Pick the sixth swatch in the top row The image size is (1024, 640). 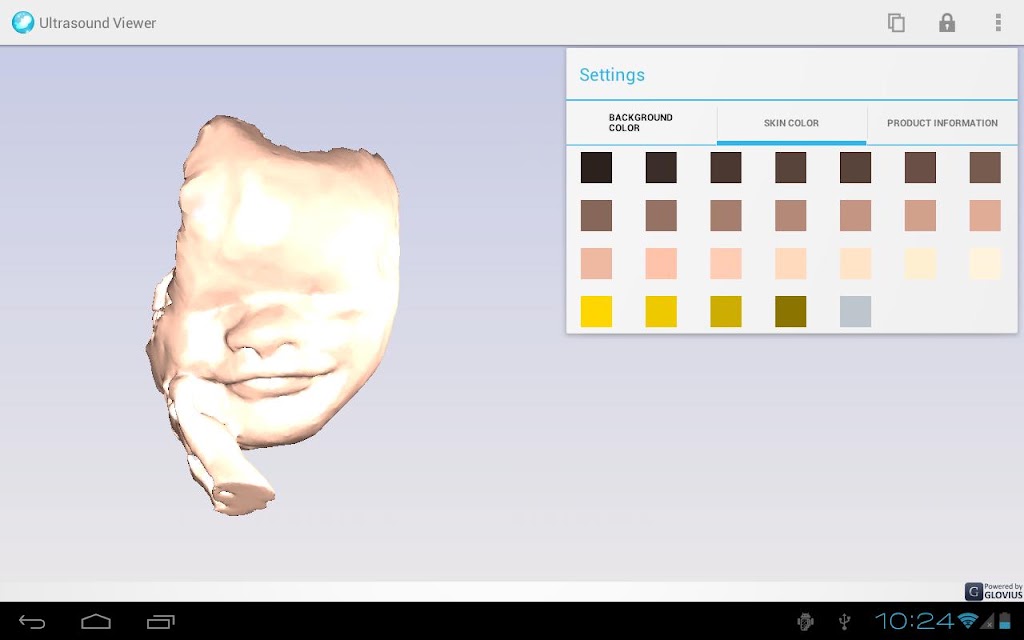click(920, 167)
